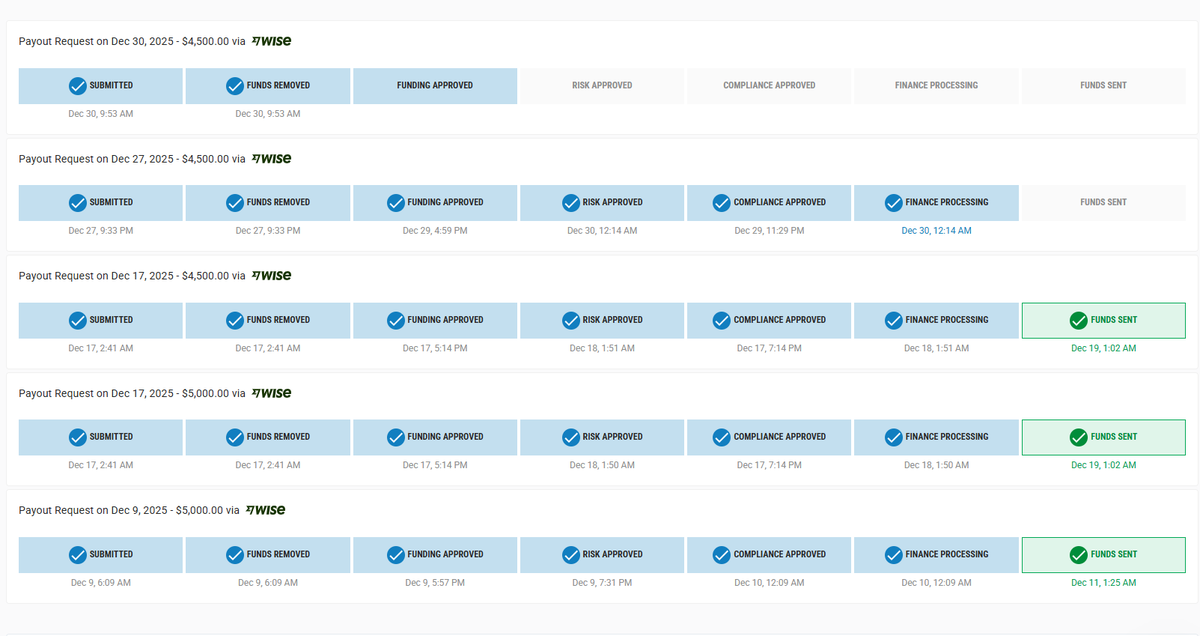Click the green Funds Sent checkmark, Dec 17 $4,500.00 payout
The image size is (1200, 636).
click(1078, 320)
